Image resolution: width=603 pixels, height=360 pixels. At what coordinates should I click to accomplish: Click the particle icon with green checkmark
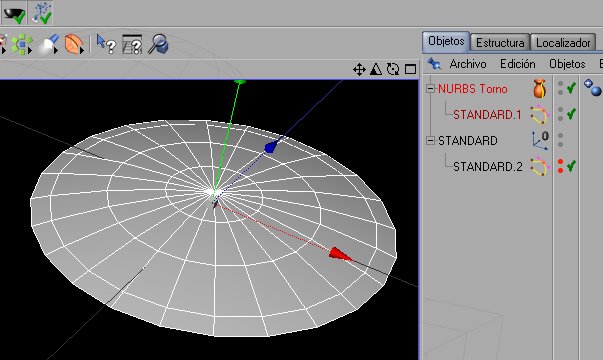click(x=41, y=13)
